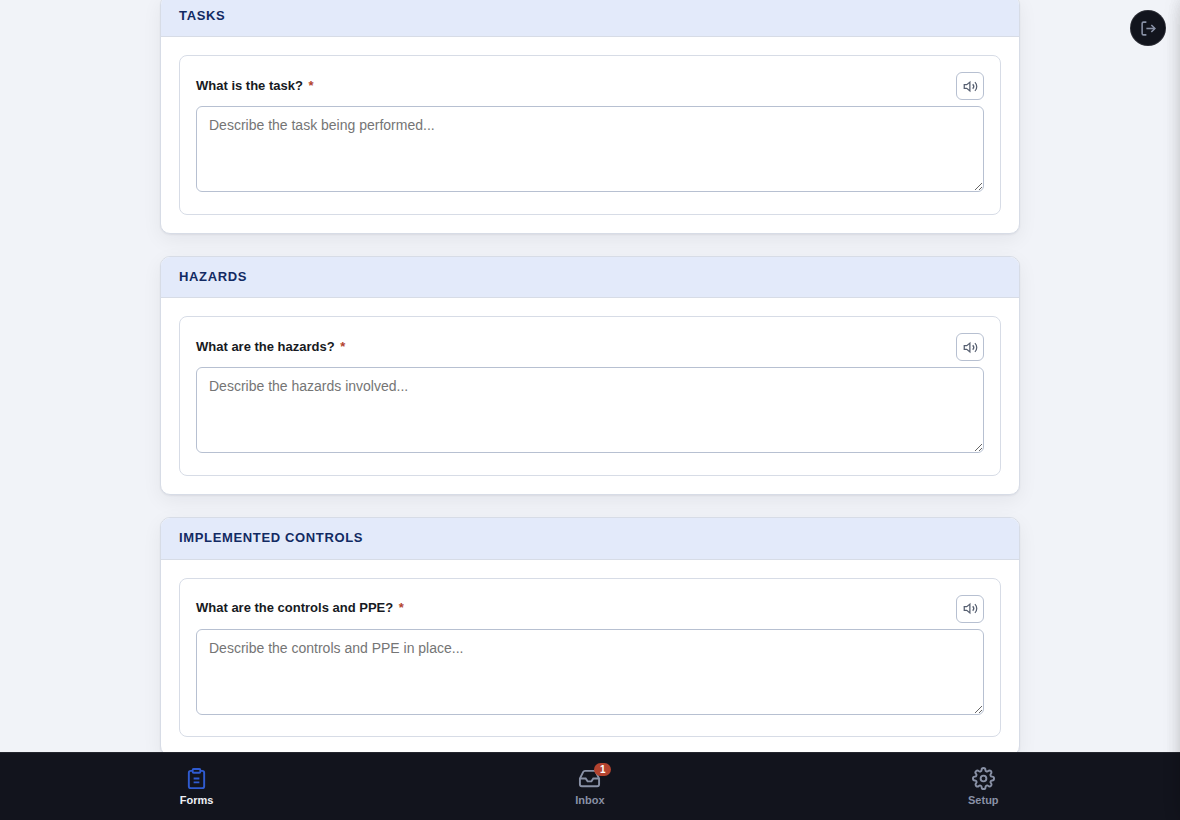Play audio for 'What is the task?' question

coord(969,86)
